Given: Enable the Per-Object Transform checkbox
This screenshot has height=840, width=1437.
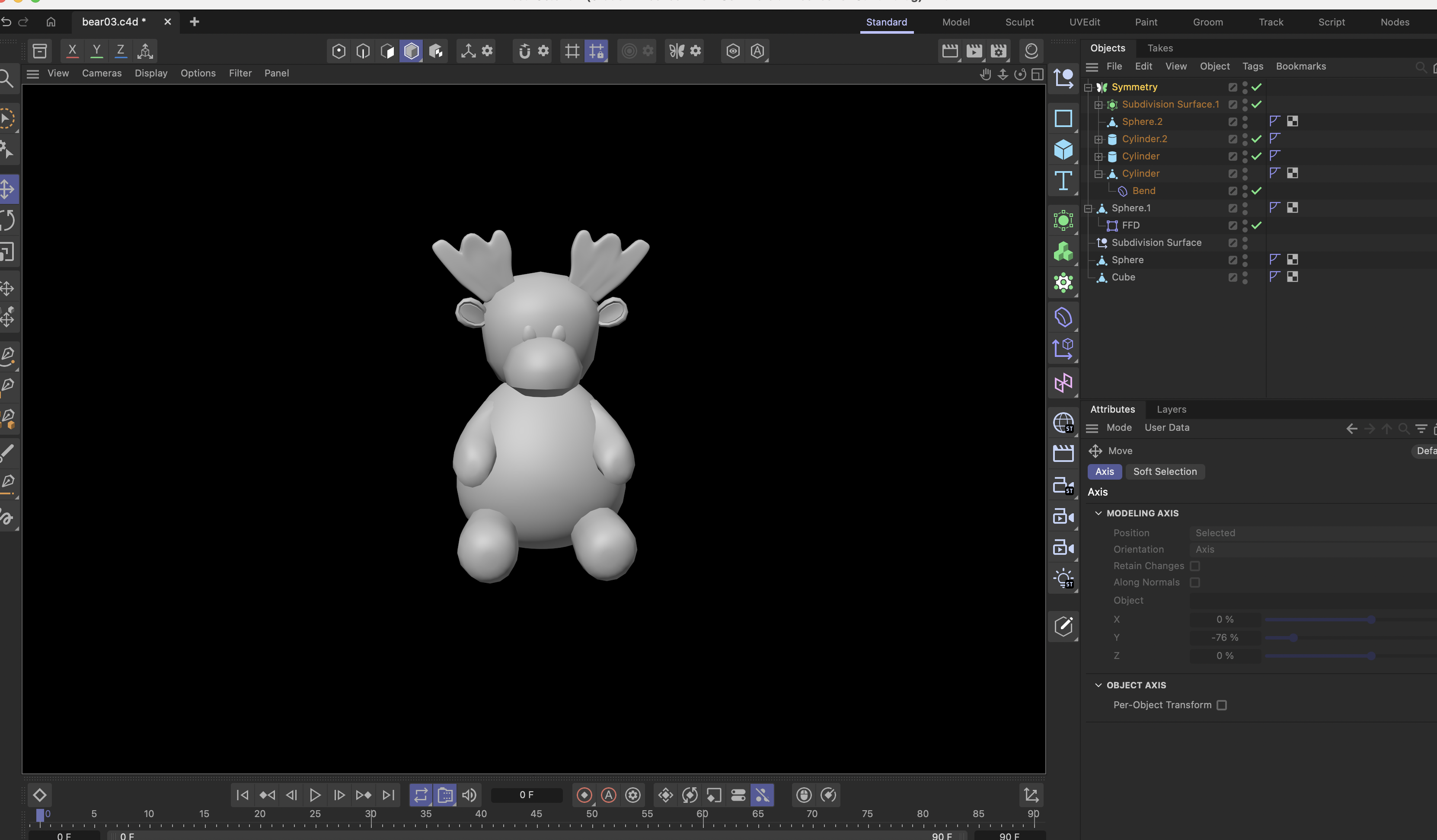Looking at the screenshot, I should (x=1221, y=705).
